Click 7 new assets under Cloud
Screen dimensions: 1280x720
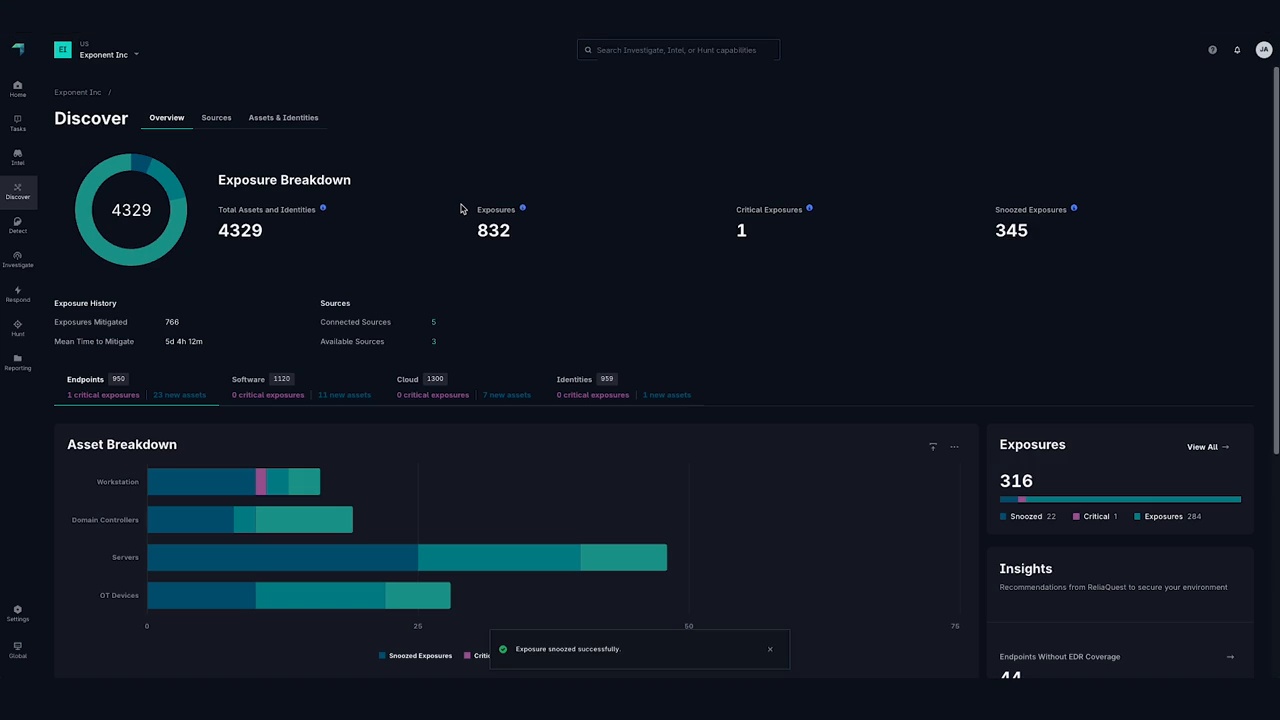[507, 395]
